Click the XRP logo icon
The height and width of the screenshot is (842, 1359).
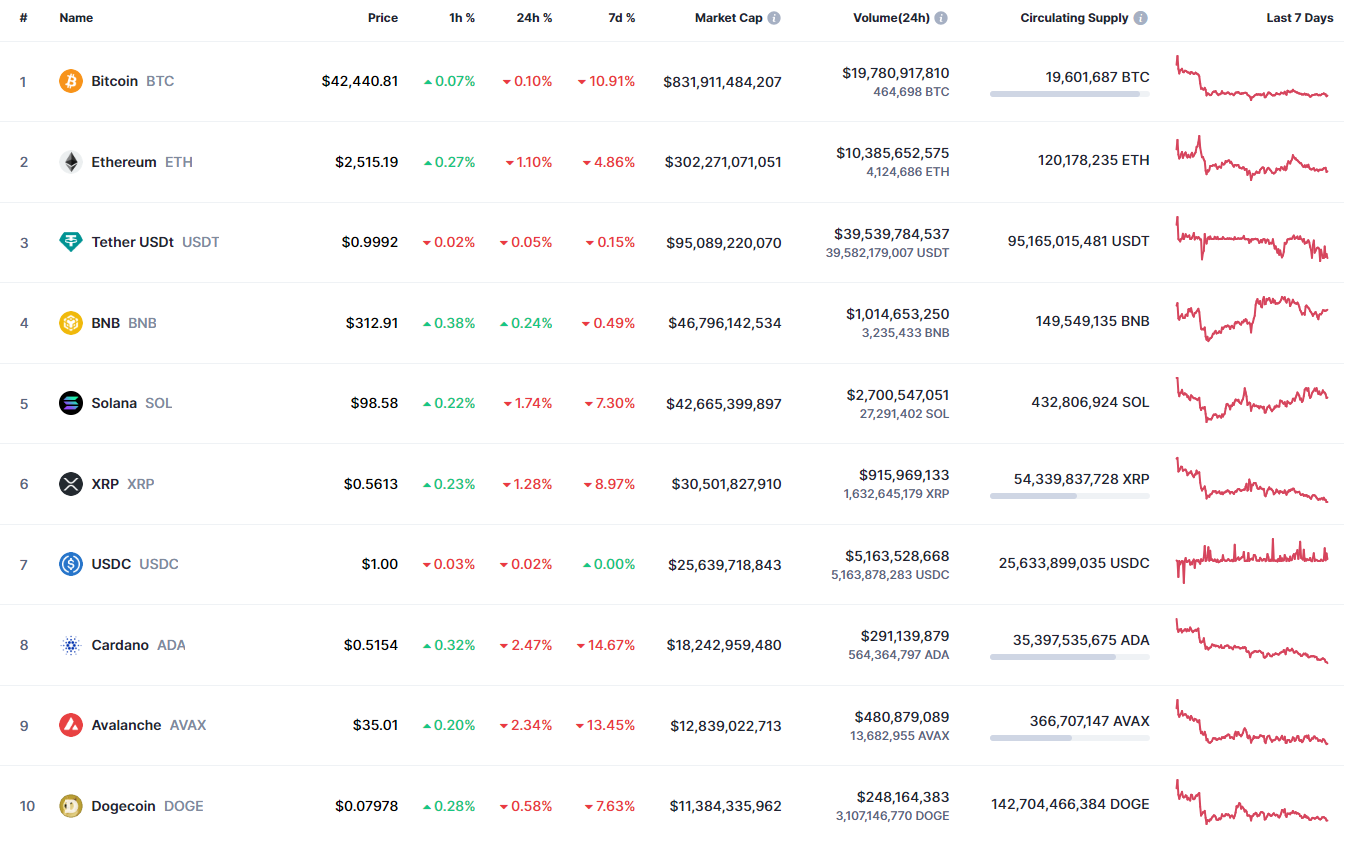pyautogui.click(x=70, y=484)
